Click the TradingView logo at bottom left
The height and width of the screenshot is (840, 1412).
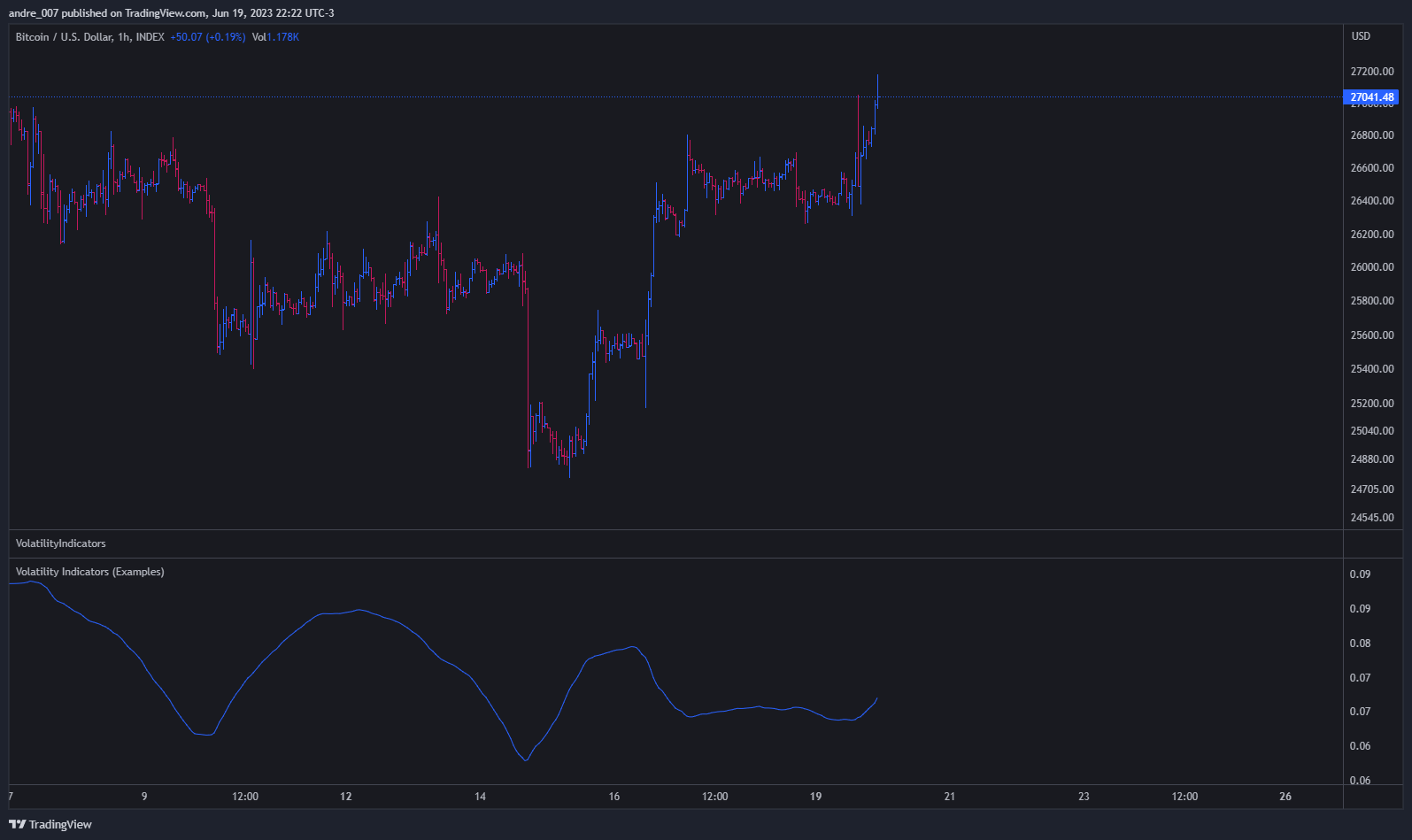[50, 824]
